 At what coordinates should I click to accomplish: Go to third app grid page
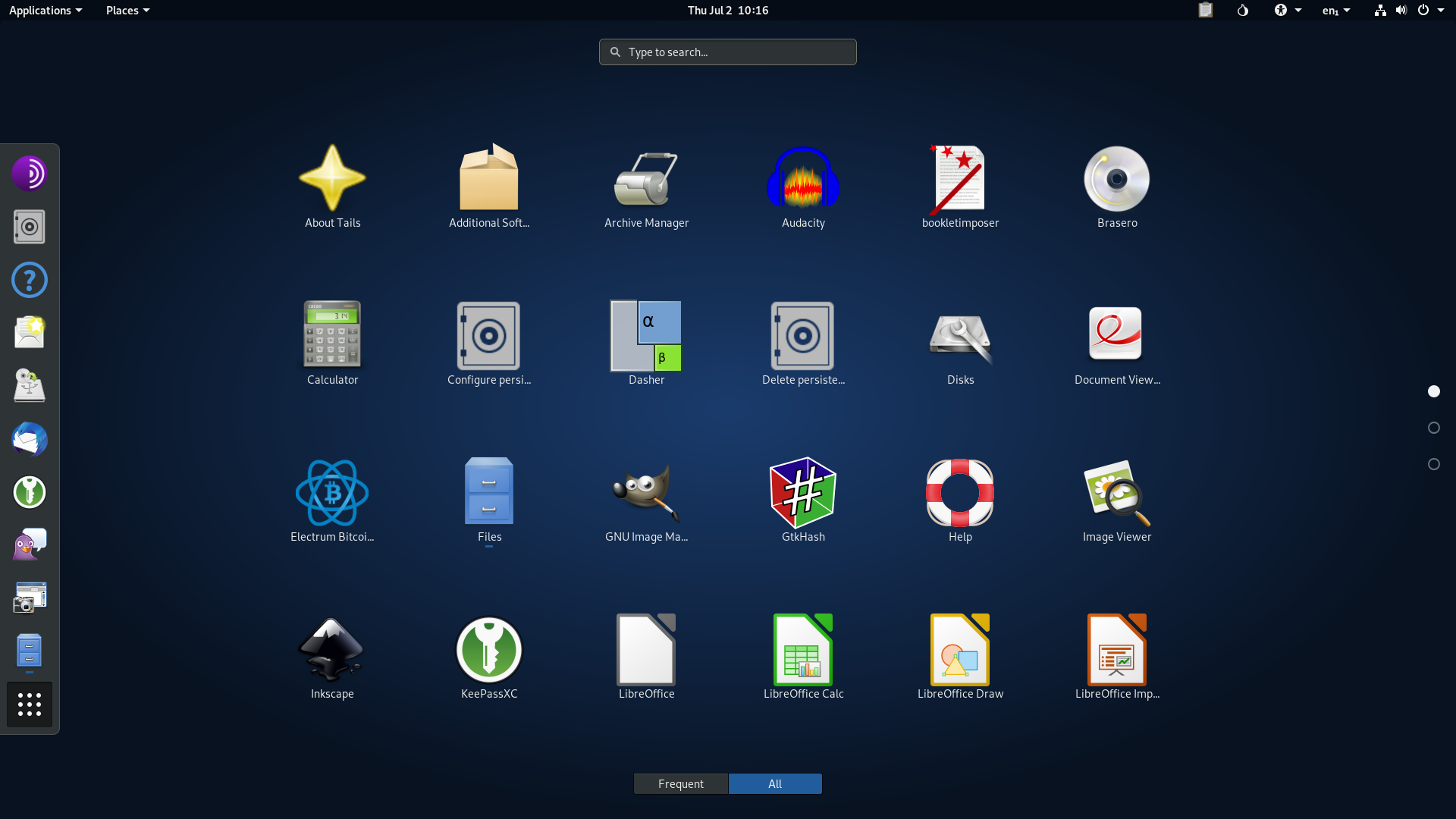pos(1433,464)
